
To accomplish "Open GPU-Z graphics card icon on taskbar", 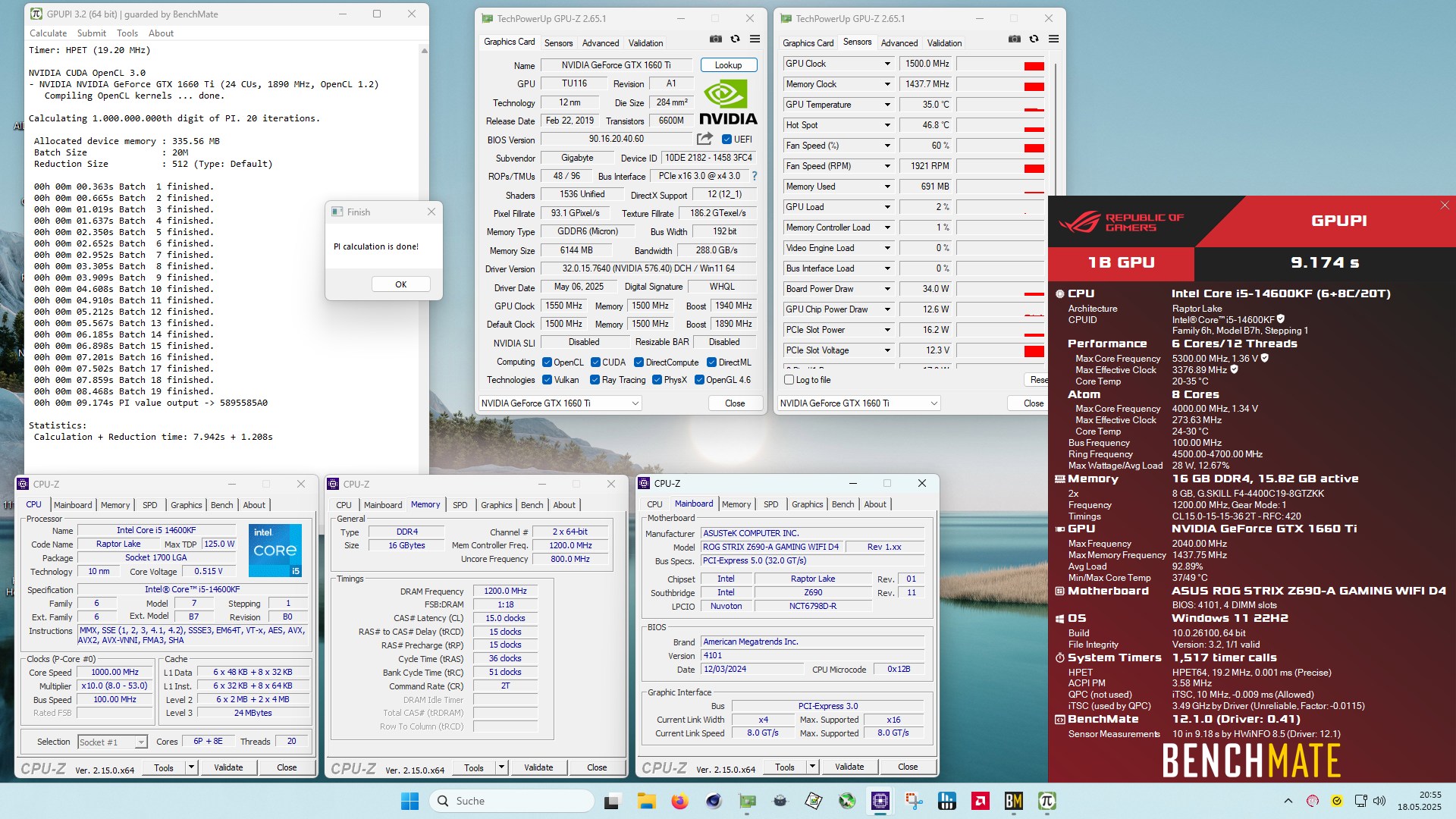I will pos(747,801).
